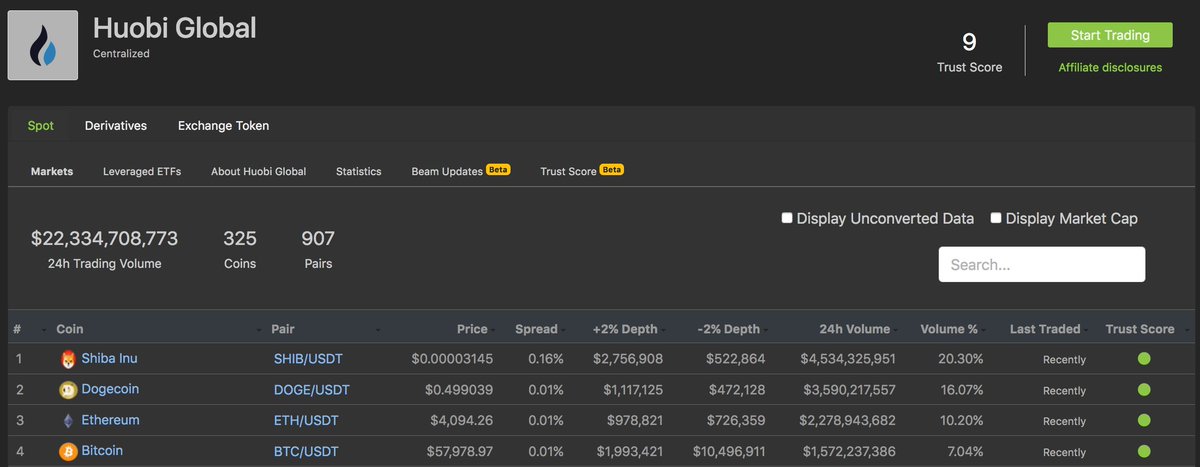Sort table by Trust Score column header
This screenshot has width=1200, height=467.
(x=1140, y=329)
